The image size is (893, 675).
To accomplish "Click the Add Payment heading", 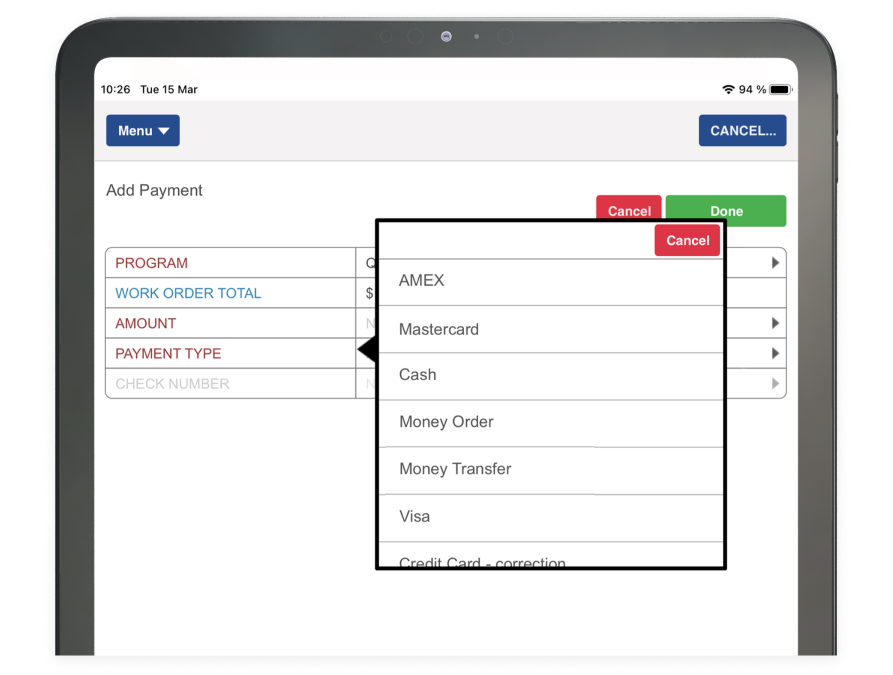I will coord(154,190).
